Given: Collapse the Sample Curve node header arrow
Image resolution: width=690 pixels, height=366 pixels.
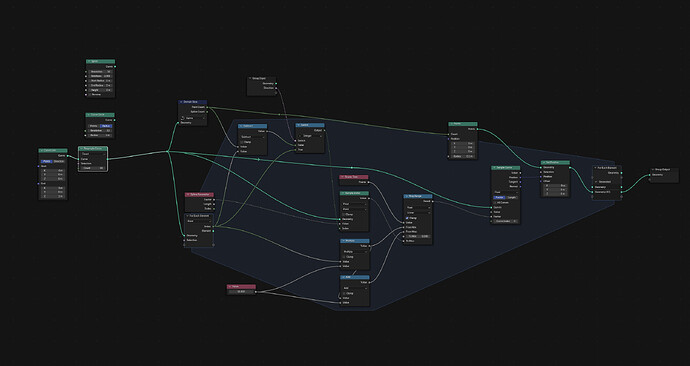Looking at the screenshot, I should pos(494,168).
